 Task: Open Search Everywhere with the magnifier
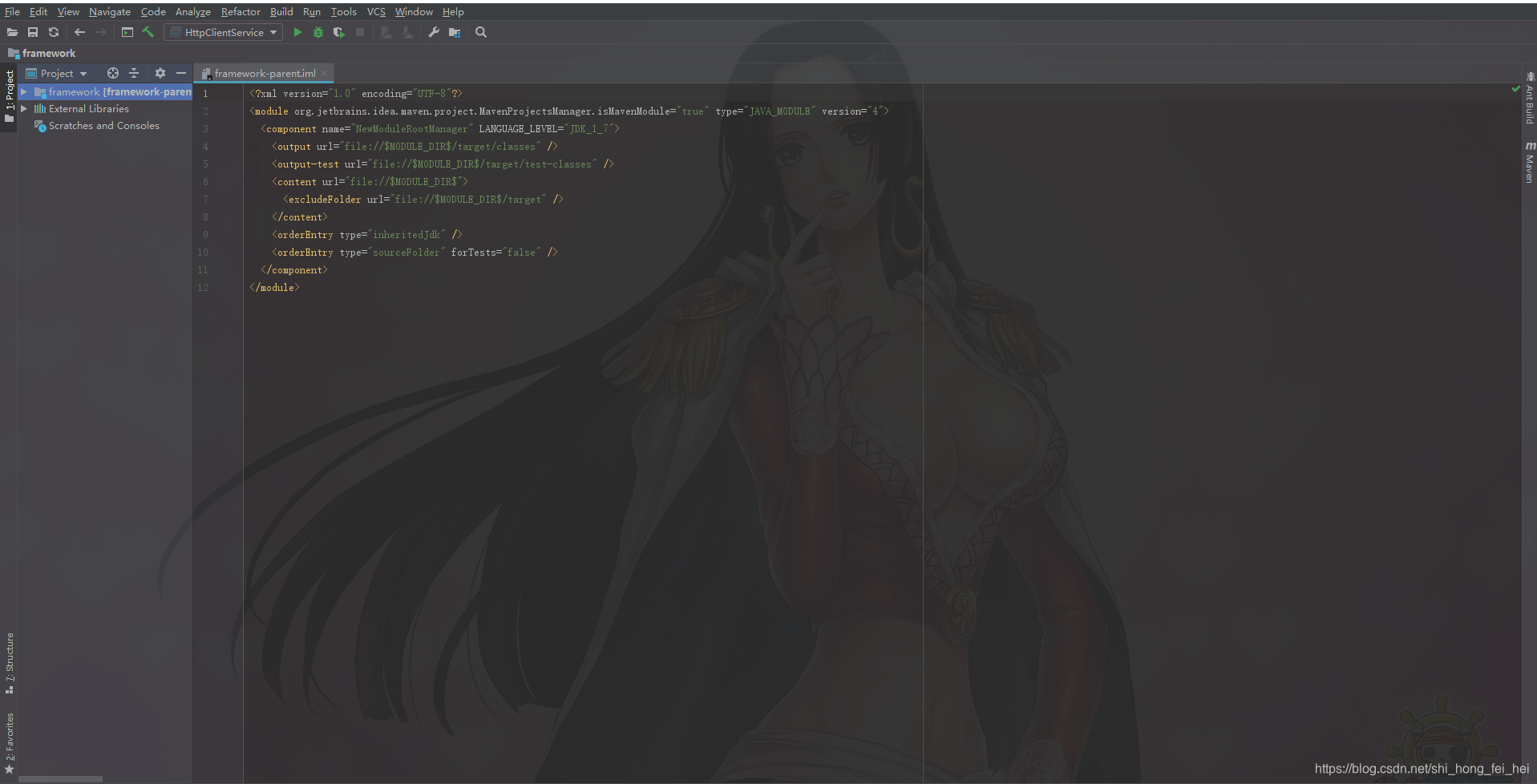481,32
